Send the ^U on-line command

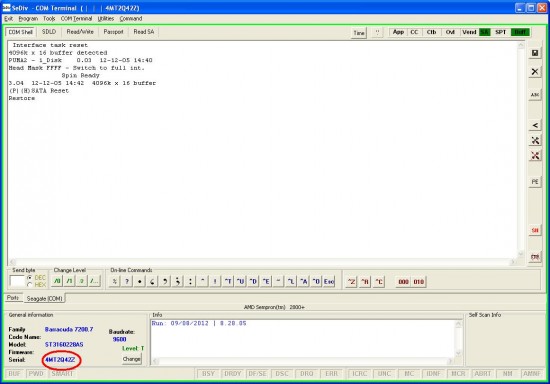coord(241,281)
